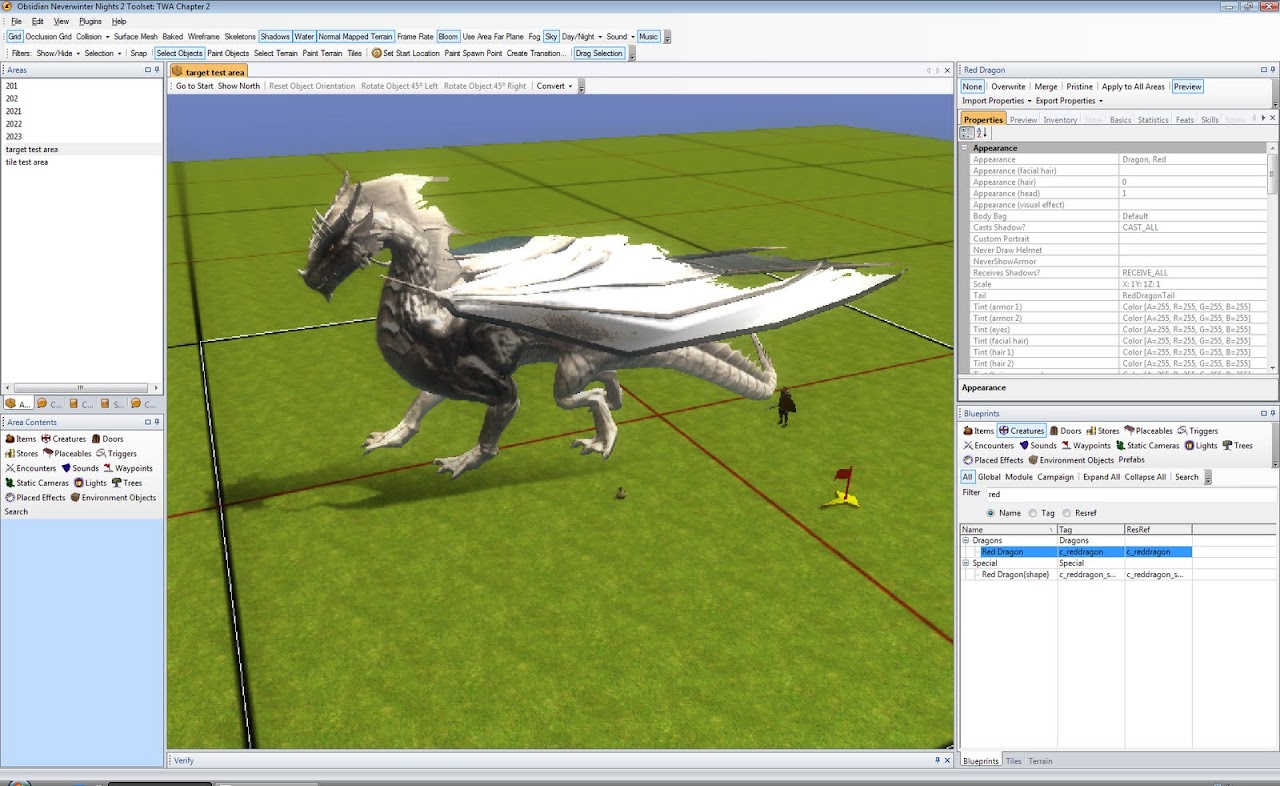Click the Expand All button in Blueprints
This screenshot has width=1280, height=786.
coord(1101,477)
